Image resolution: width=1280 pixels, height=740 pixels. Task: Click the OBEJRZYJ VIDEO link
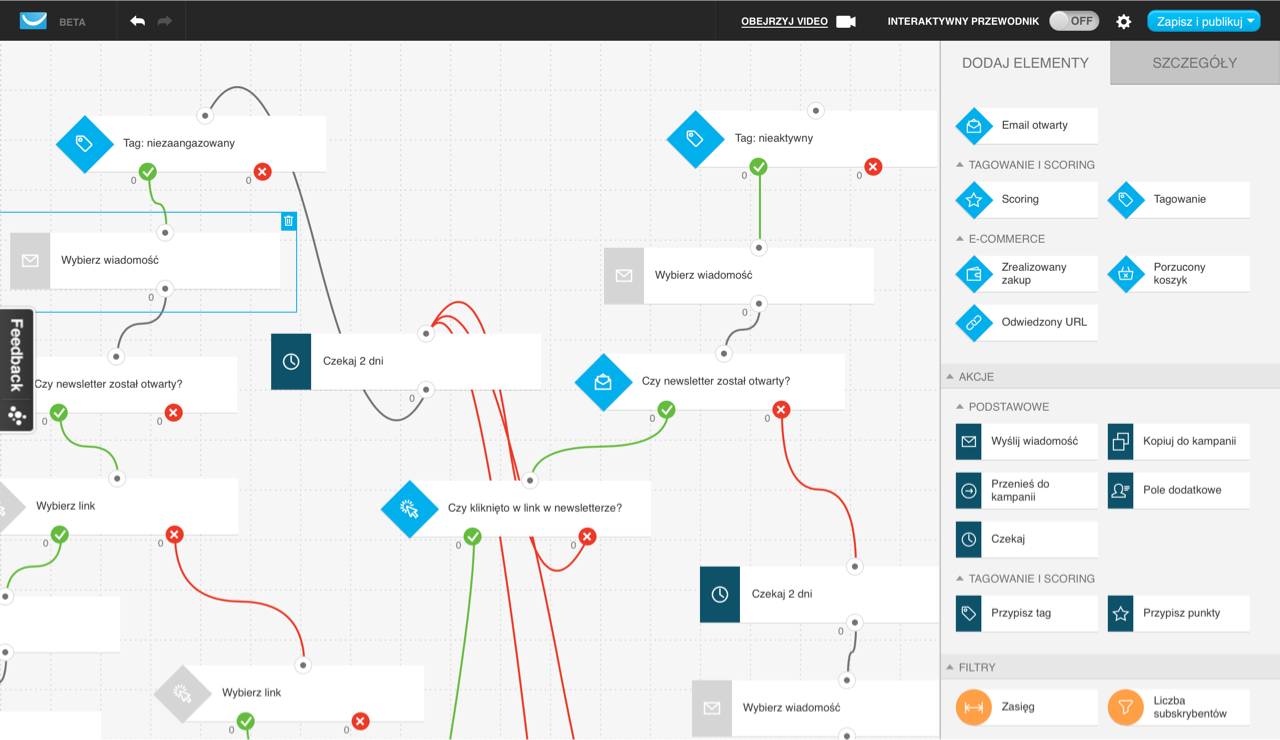(x=784, y=21)
